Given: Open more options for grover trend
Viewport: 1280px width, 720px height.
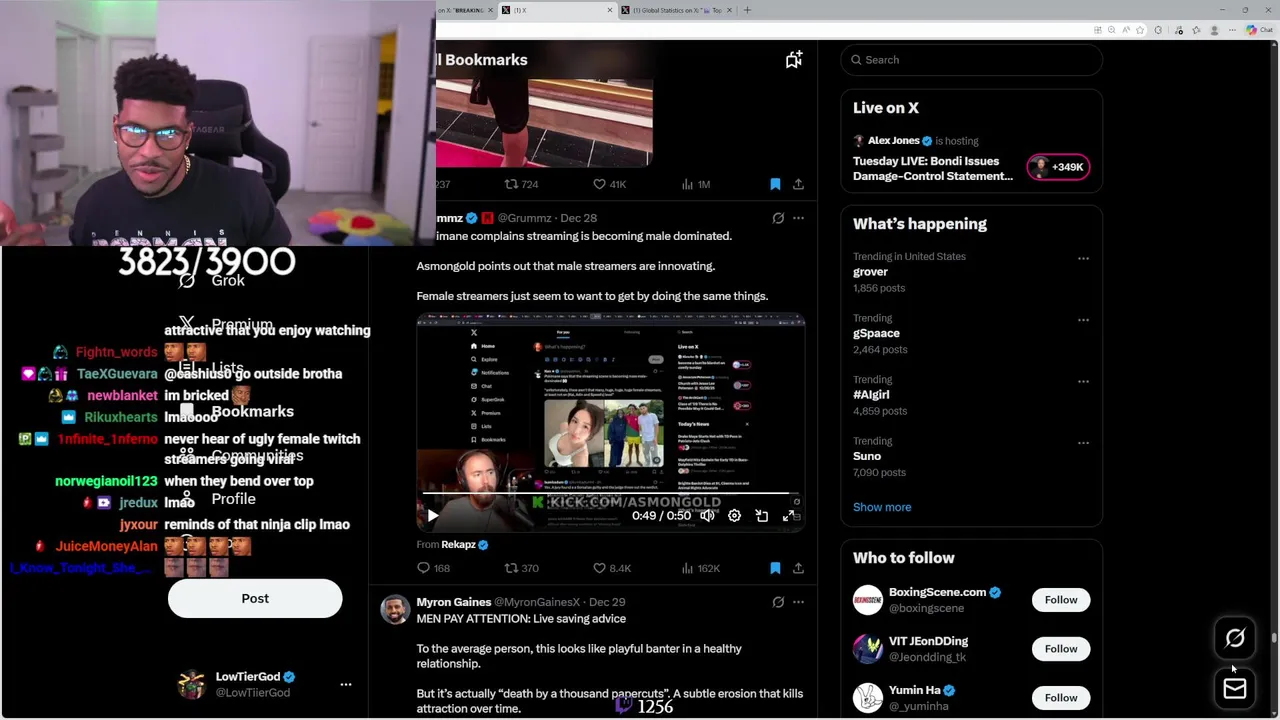Looking at the screenshot, I should coord(1083,258).
